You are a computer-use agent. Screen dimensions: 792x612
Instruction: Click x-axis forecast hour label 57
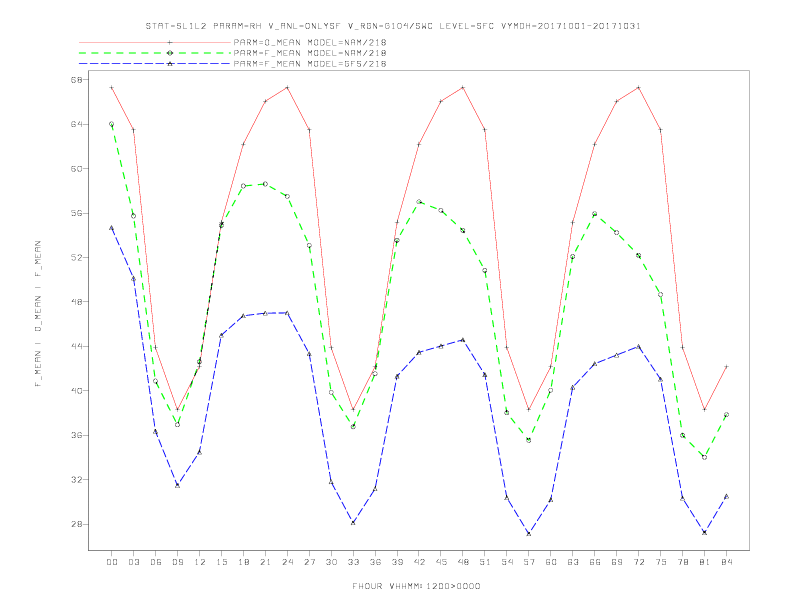pyautogui.click(x=529, y=562)
